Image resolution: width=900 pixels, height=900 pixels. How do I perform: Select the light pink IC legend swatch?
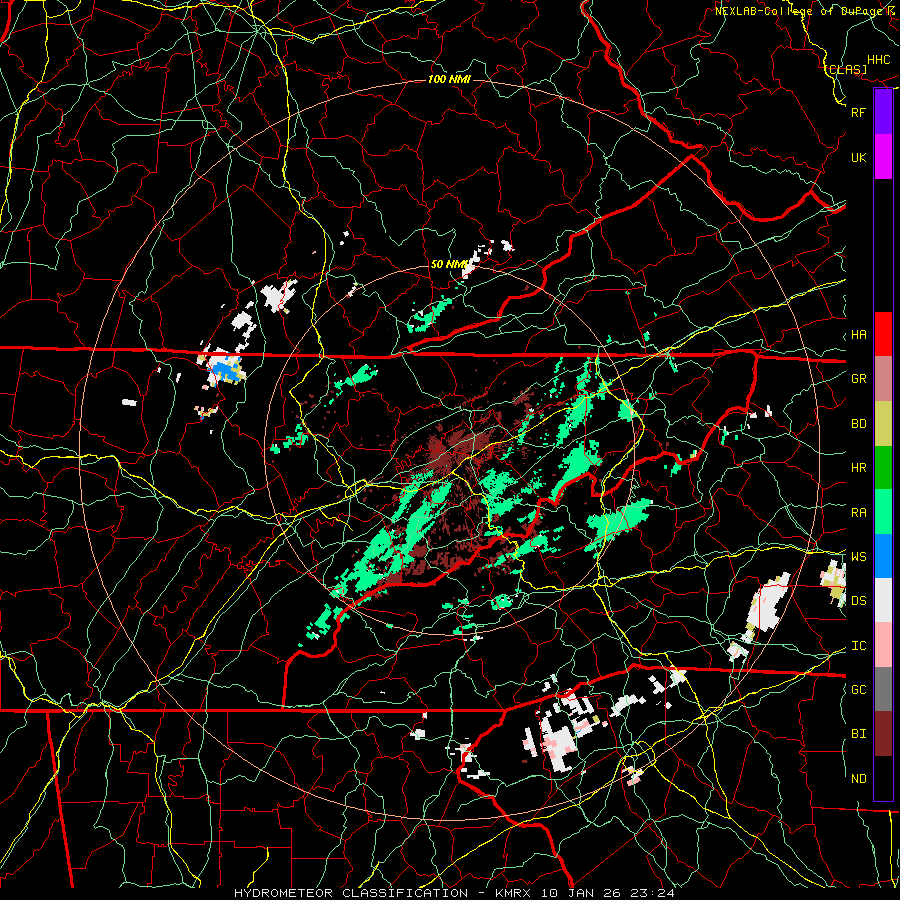point(883,645)
